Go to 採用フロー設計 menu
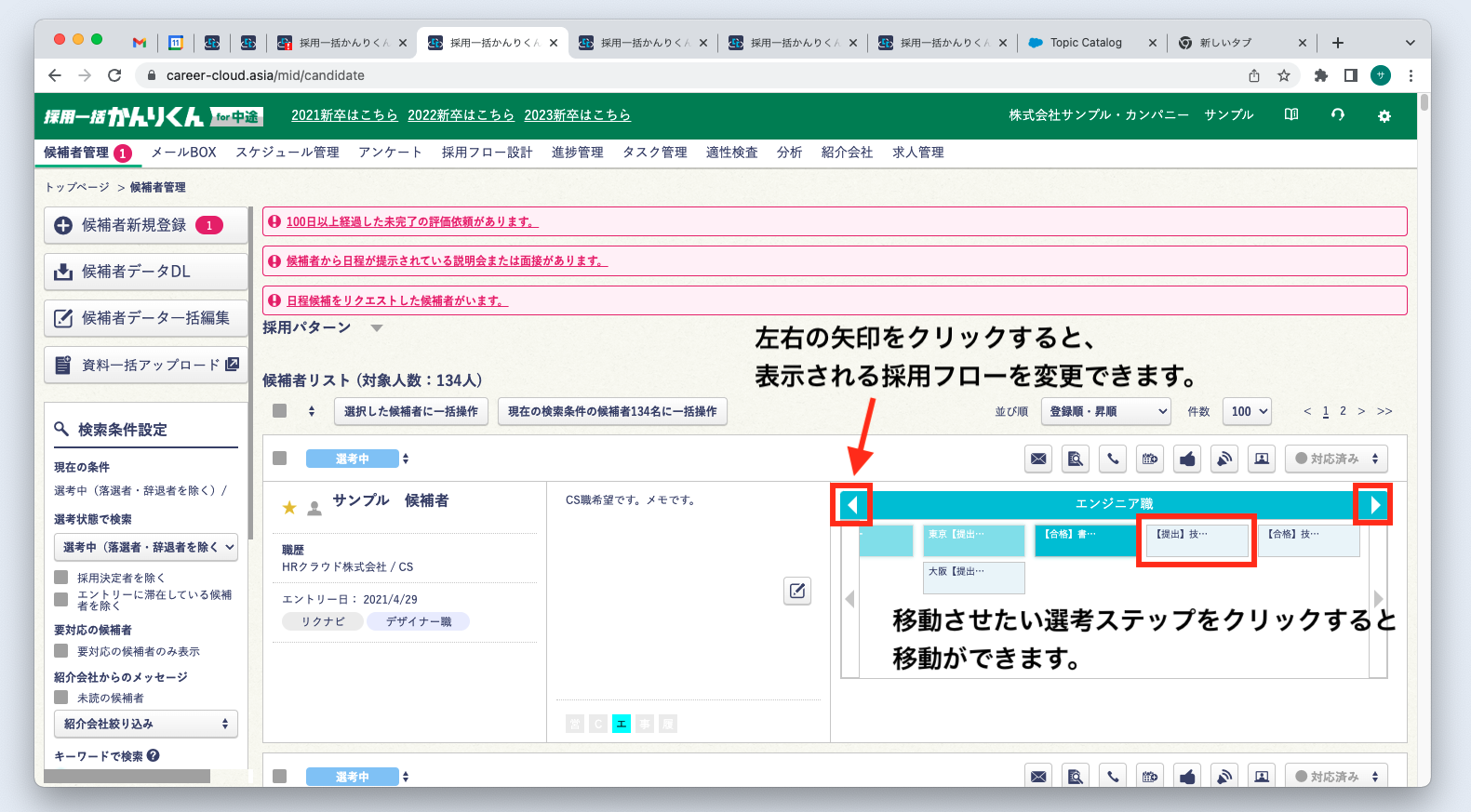 487,153
